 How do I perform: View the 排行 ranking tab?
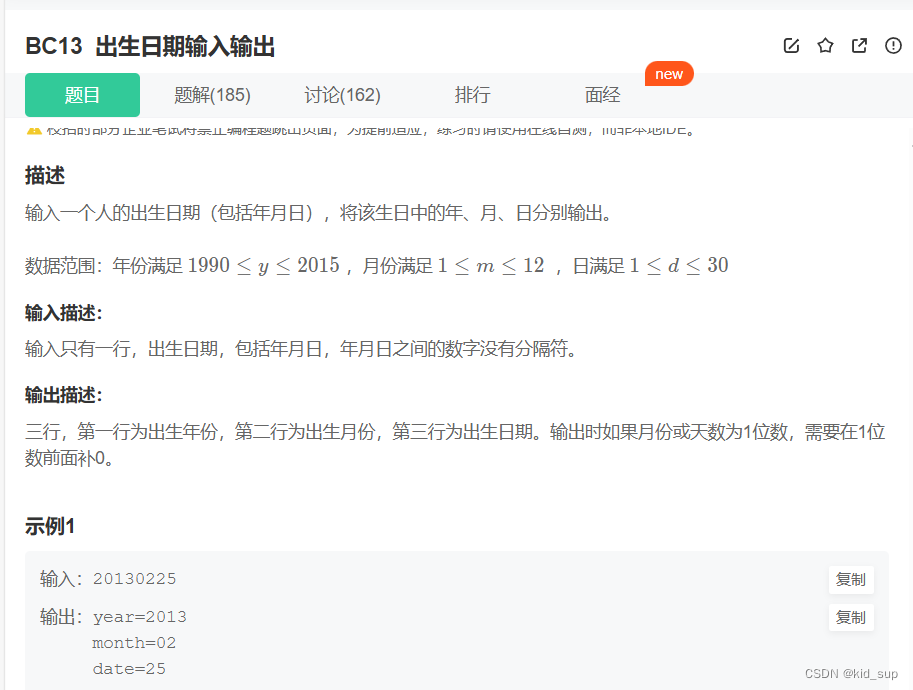pos(471,95)
